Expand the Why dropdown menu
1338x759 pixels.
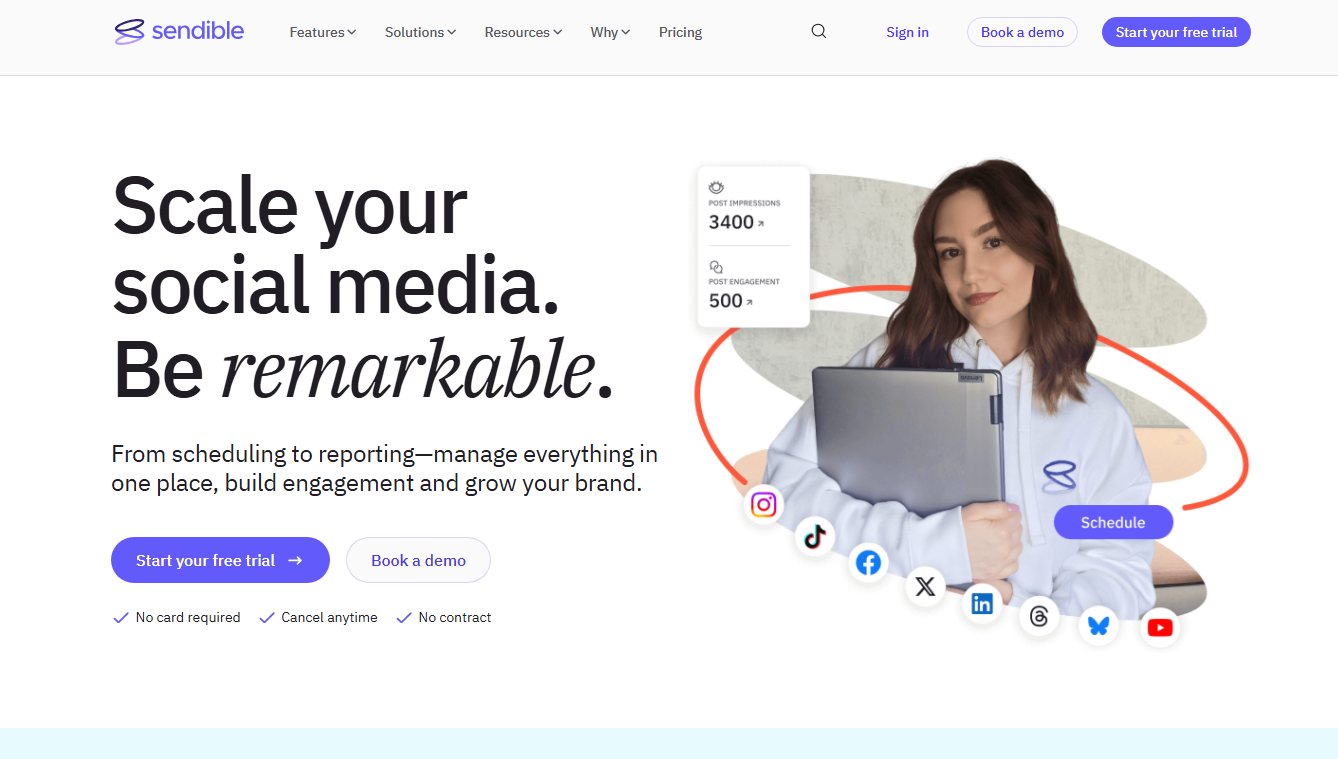pos(610,32)
